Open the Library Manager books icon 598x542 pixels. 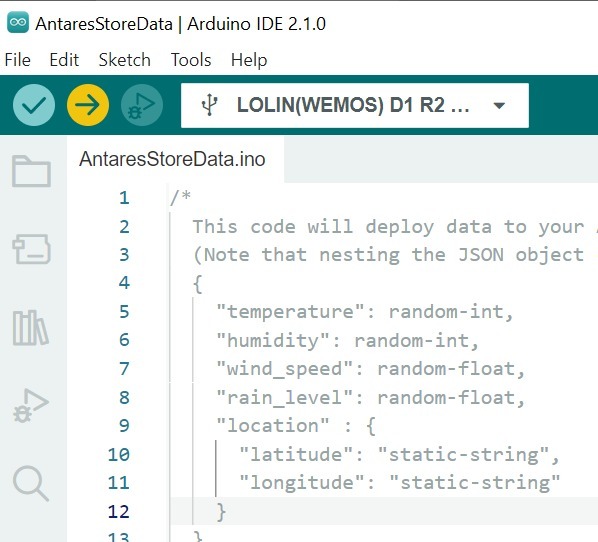(31, 328)
